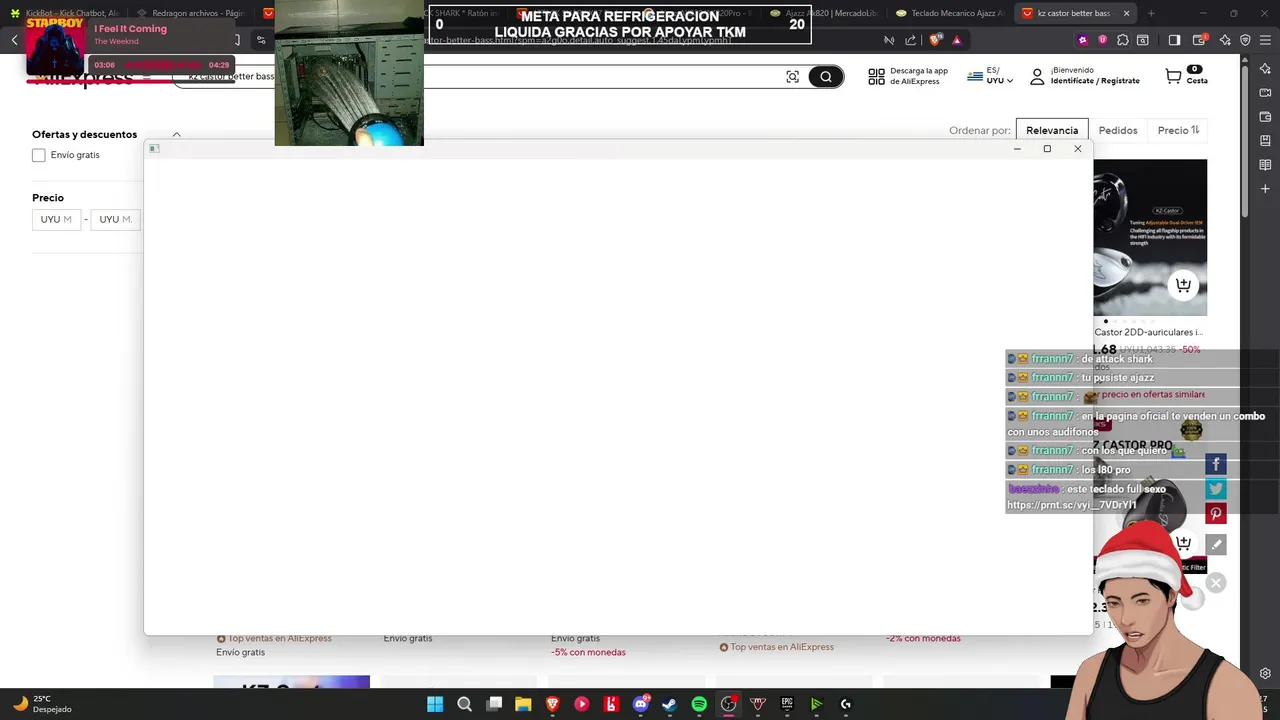Sort results by Precio

click(1178, 130)
